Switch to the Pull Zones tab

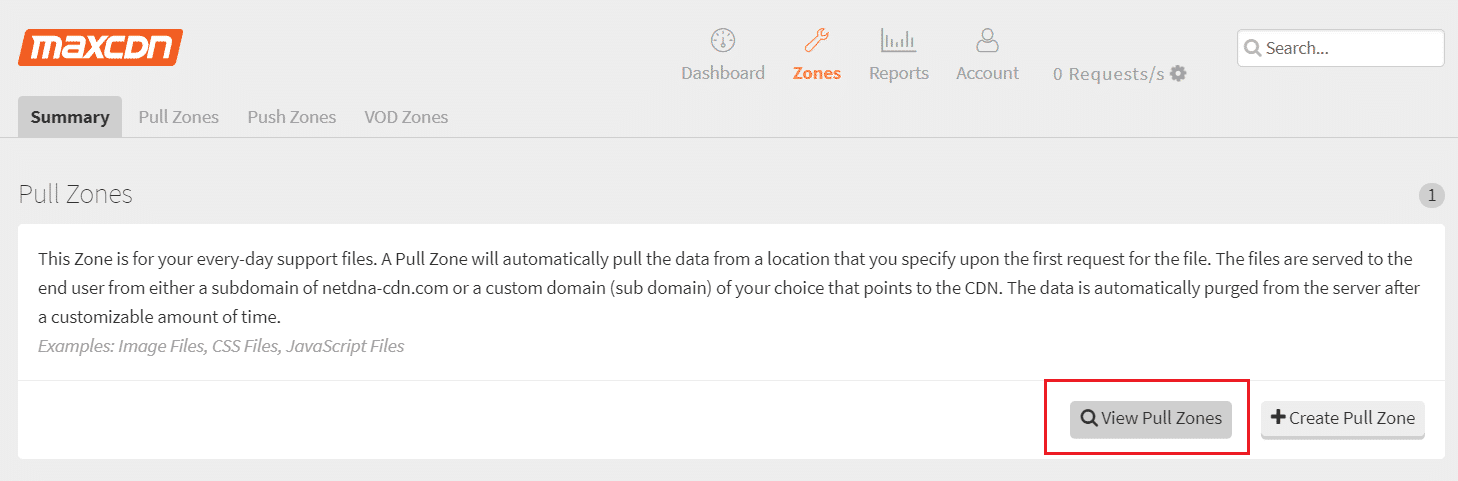[x=179, y=117]
